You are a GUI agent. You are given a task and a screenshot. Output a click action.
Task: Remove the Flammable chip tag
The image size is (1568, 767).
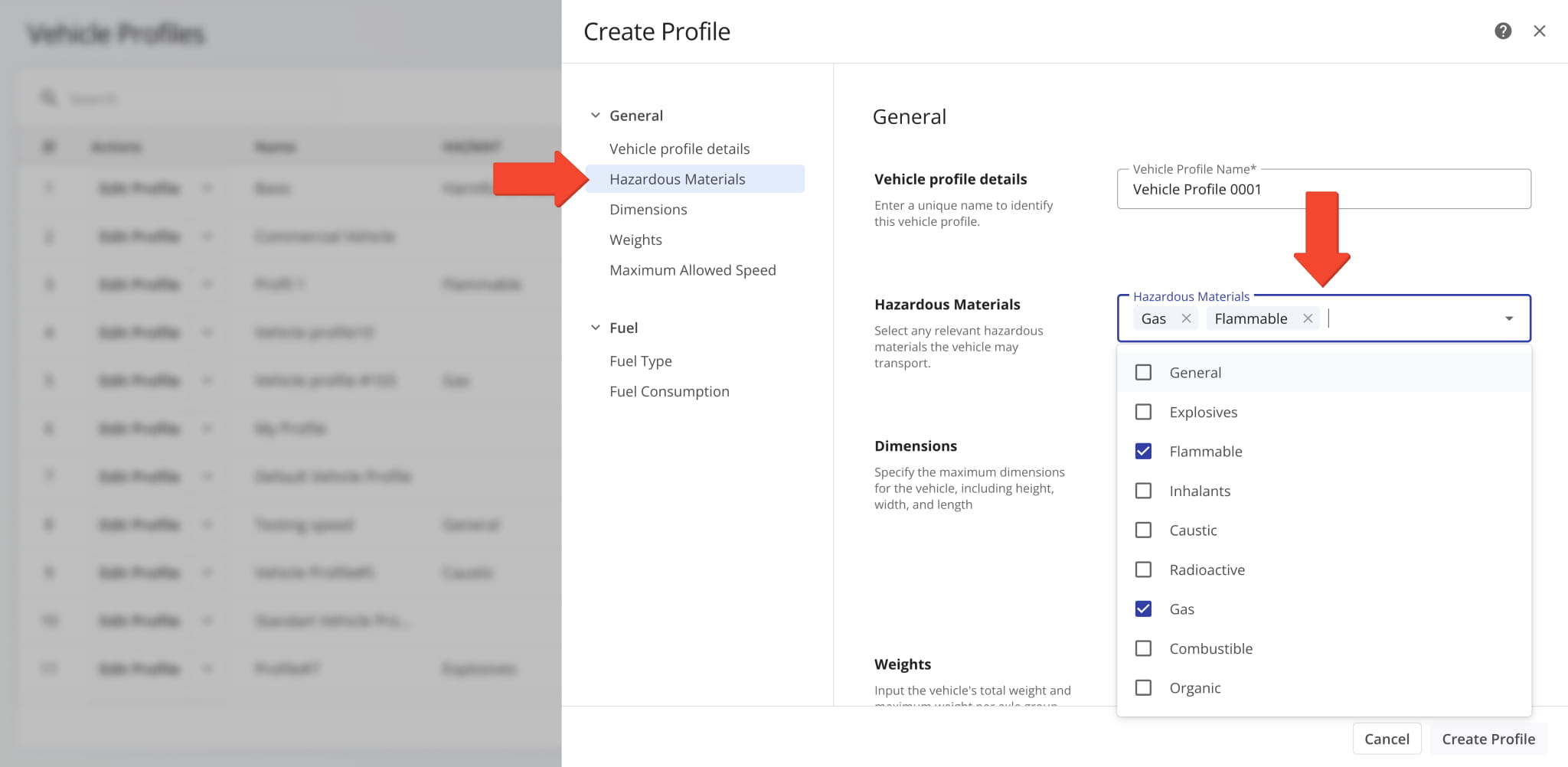(1308, 318)
